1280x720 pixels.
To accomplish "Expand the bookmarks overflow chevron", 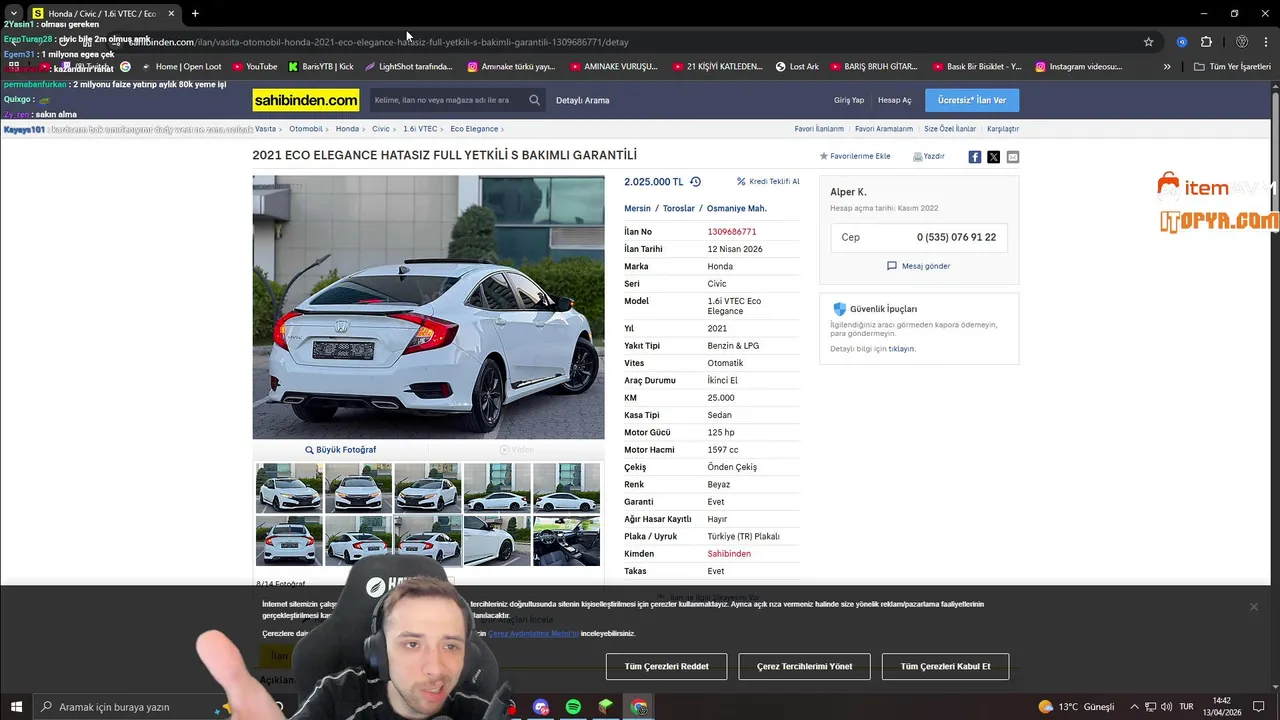I will click(1167, 67).
